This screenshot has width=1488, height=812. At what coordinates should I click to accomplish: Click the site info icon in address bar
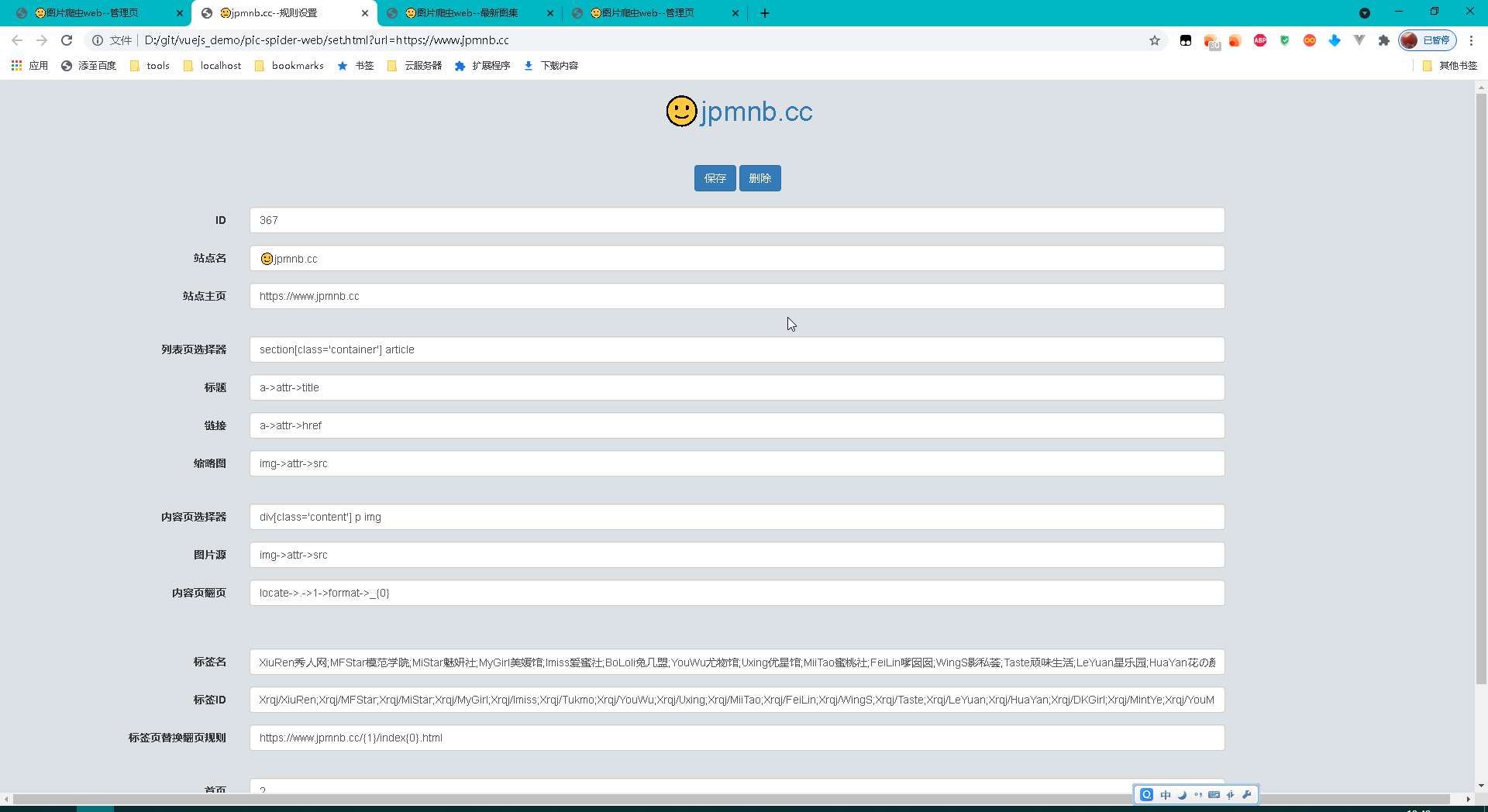click(x=98, y=40)
